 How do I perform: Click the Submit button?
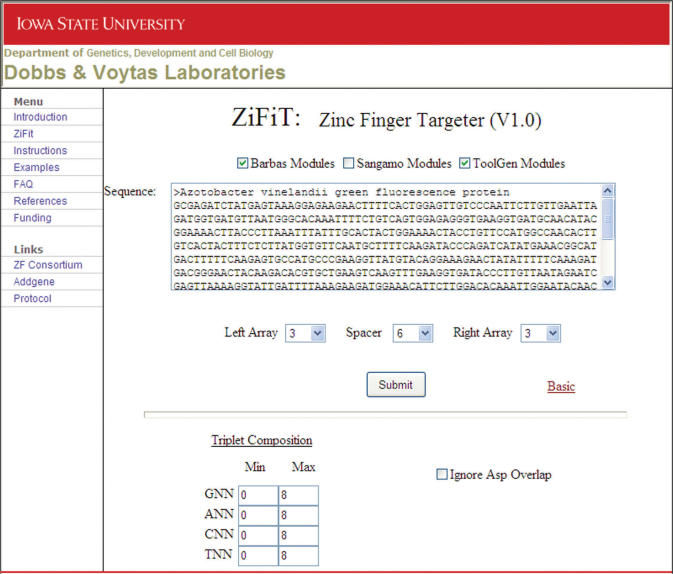396,385
